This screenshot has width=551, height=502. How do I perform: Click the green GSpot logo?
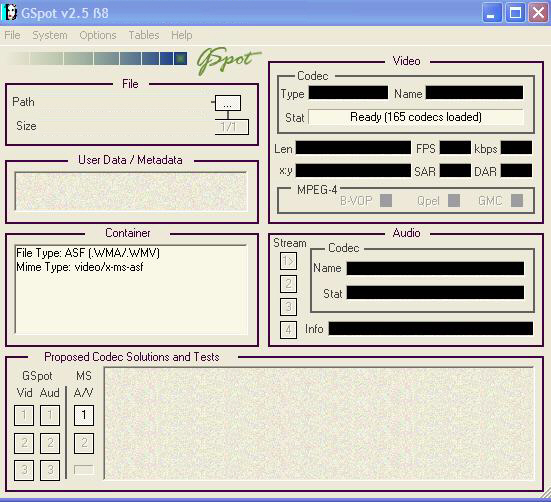(x=228, y=60)
